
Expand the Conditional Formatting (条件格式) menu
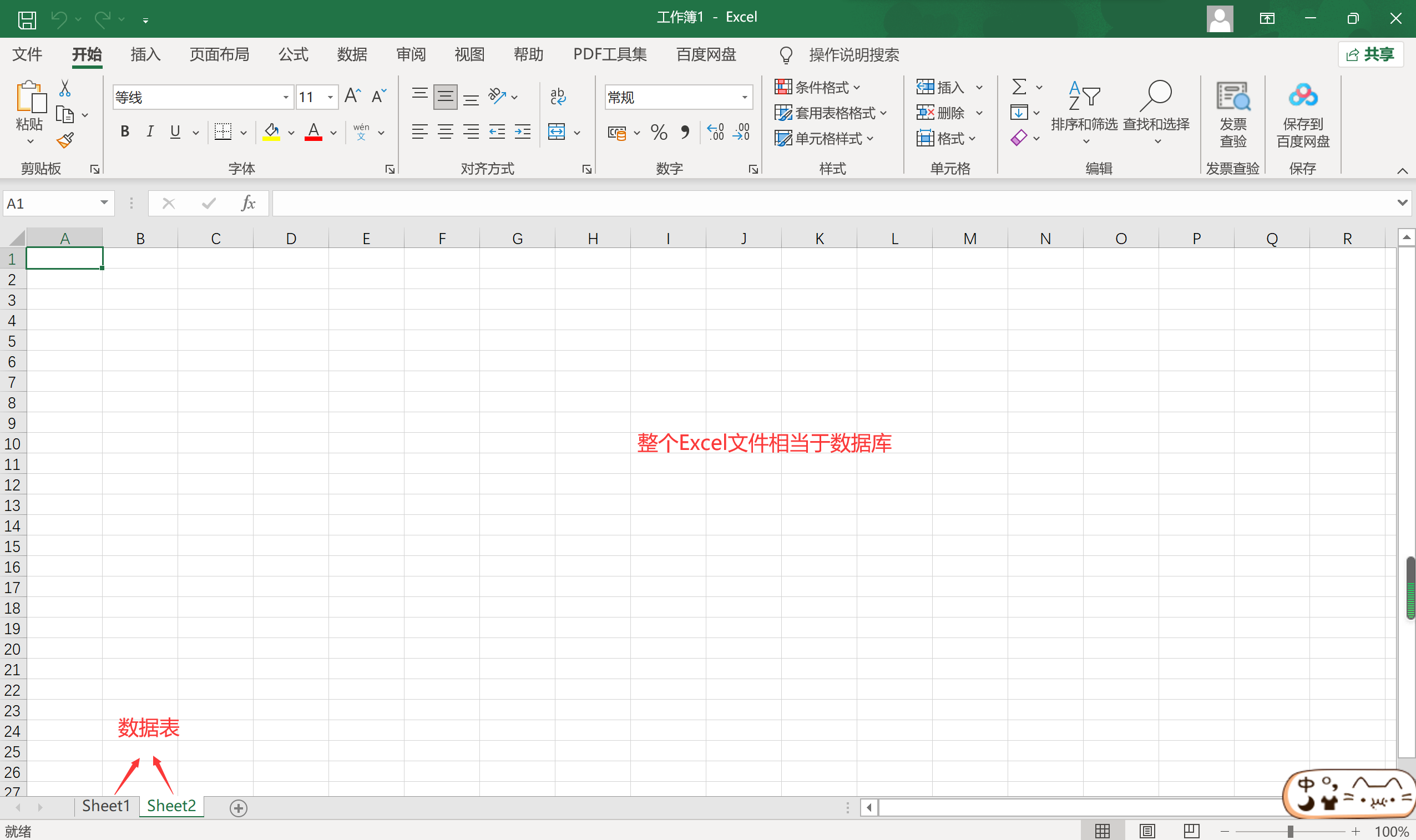[x=818, y=87]
